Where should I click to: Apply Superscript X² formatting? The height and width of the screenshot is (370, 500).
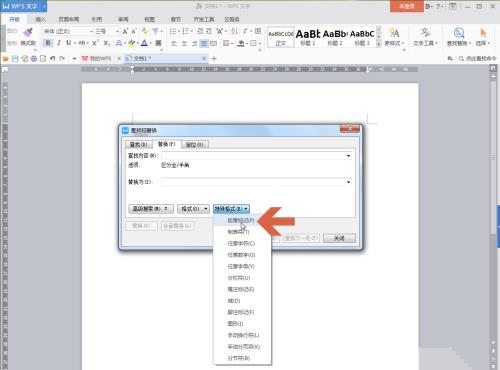pos(95,43)
